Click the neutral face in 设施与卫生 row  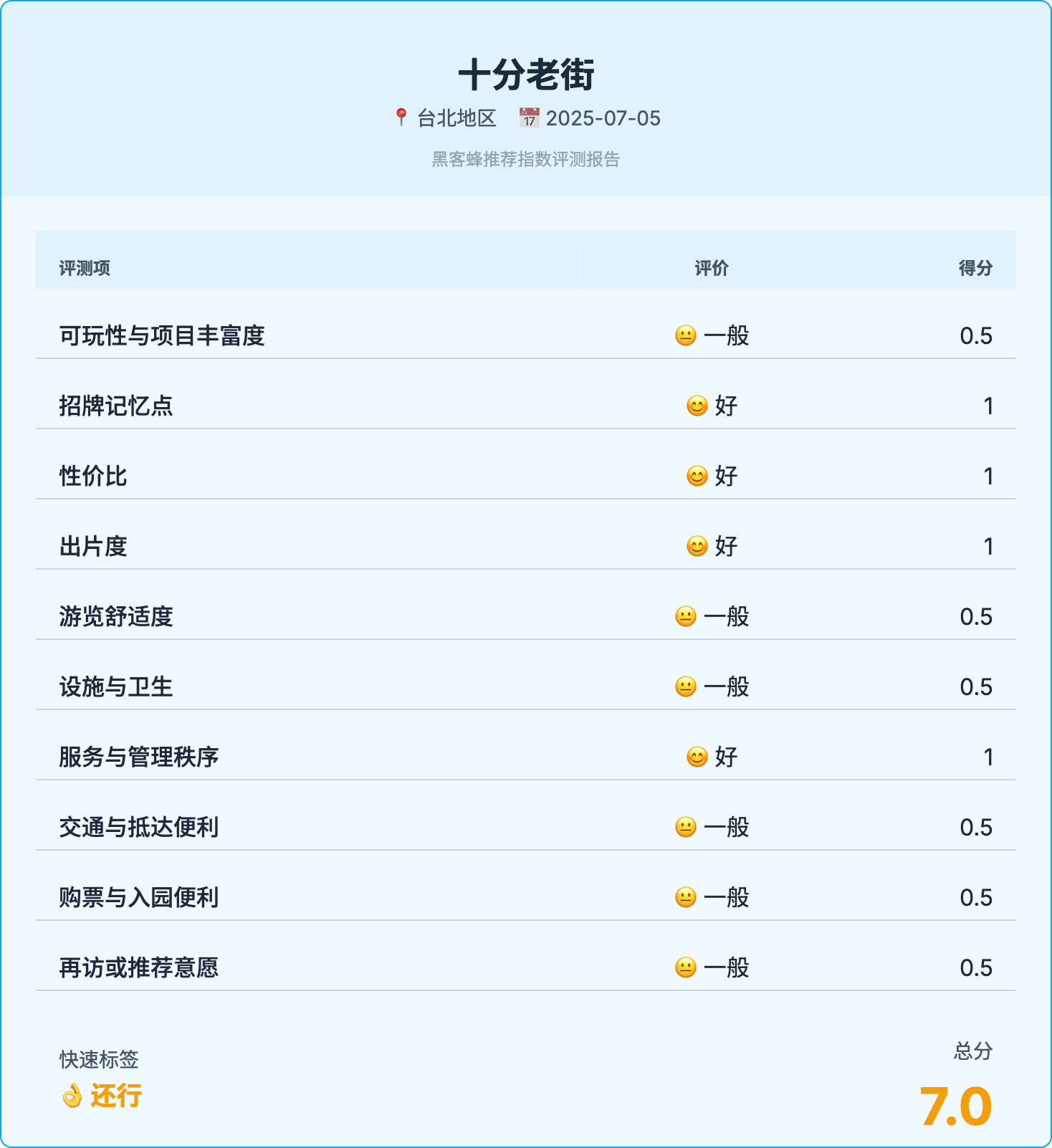pyautogui.click(x=686, y=687)
